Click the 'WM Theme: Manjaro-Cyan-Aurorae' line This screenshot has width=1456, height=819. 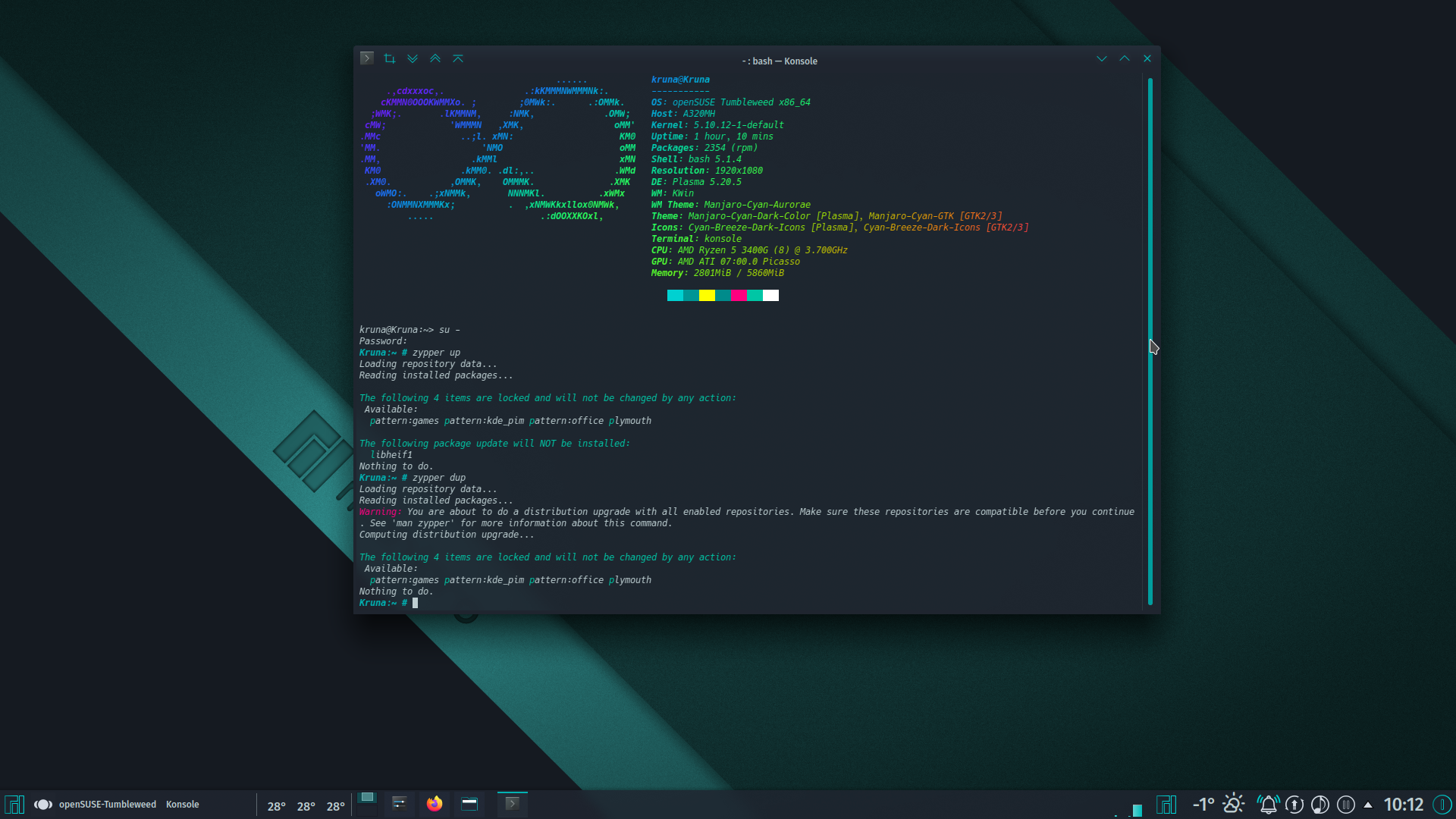730,205
